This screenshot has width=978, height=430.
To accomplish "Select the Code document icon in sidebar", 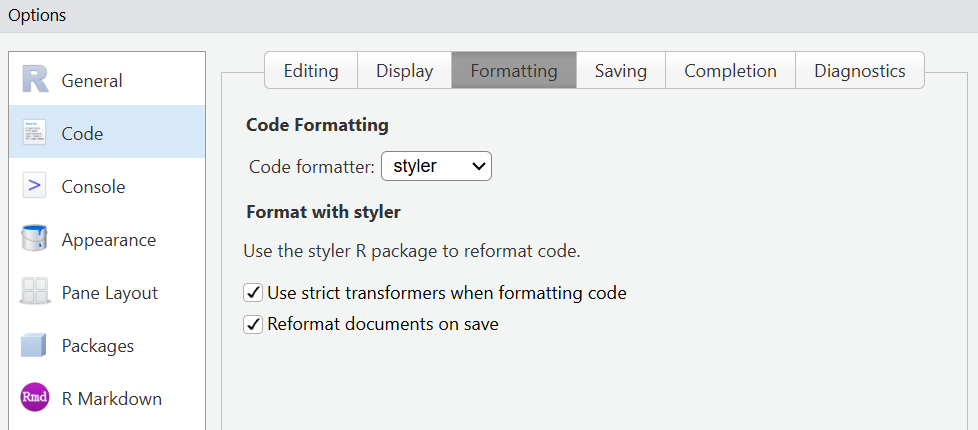I will pos(35,133).
